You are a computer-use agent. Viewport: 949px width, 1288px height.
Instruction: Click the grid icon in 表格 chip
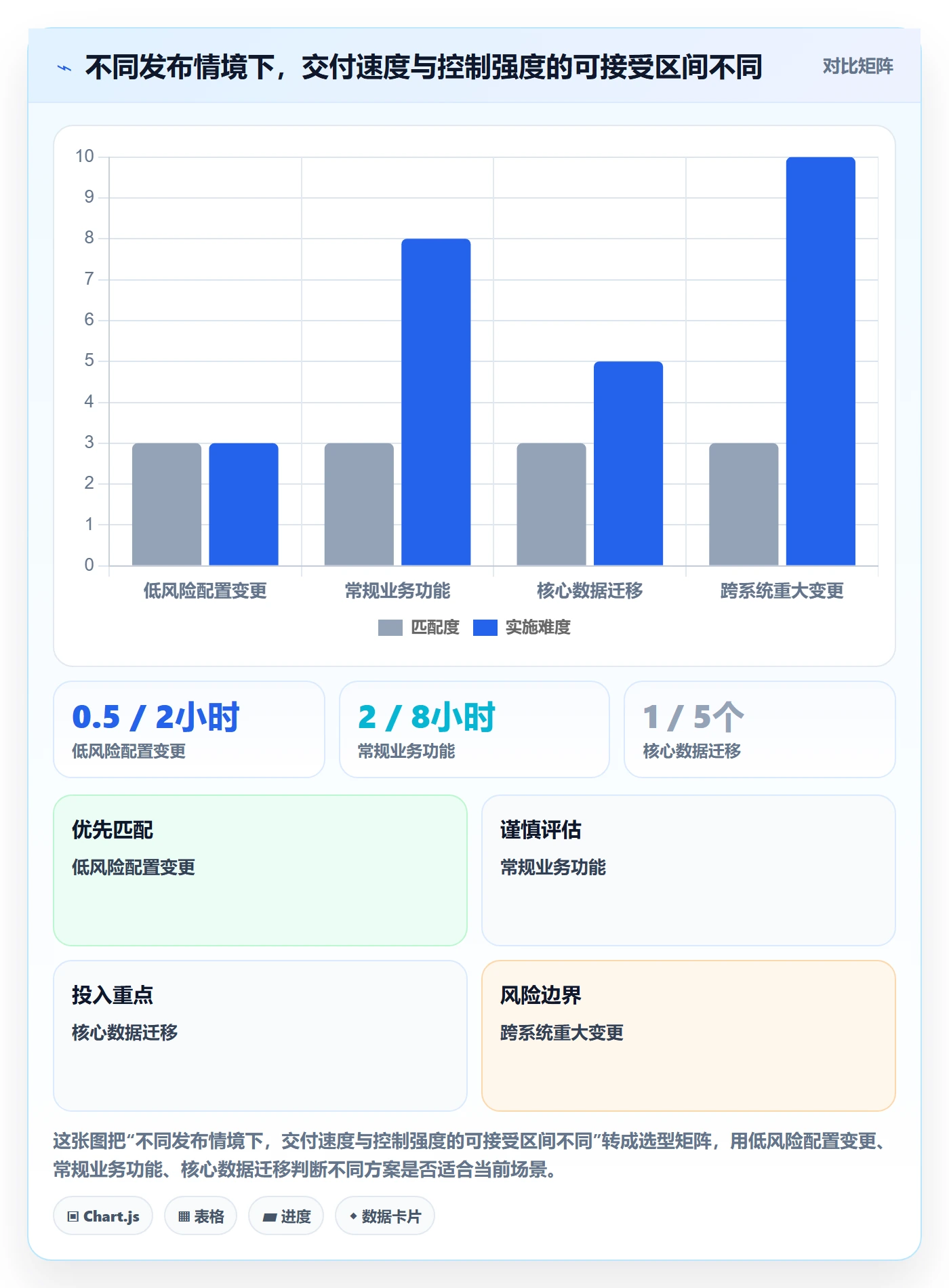click(x=184, y=1217)
